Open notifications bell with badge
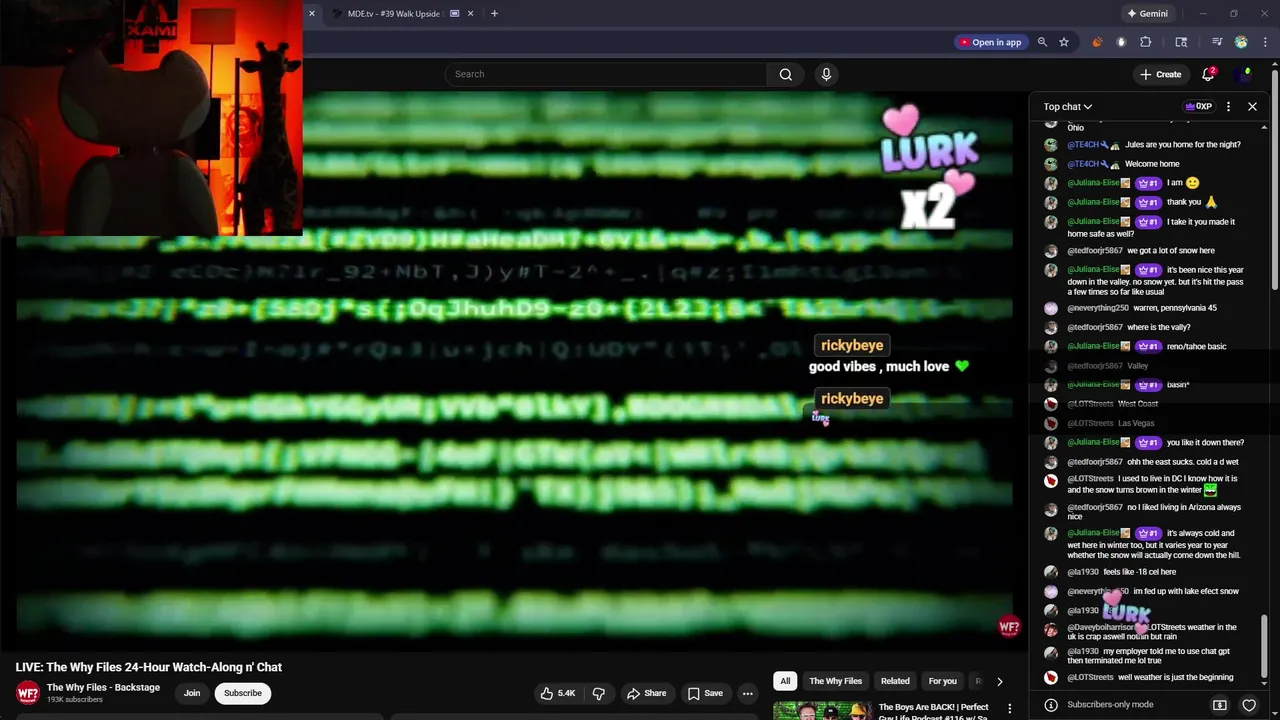The height and width of the screenshot is (720, 1280). click(1208, 74)
